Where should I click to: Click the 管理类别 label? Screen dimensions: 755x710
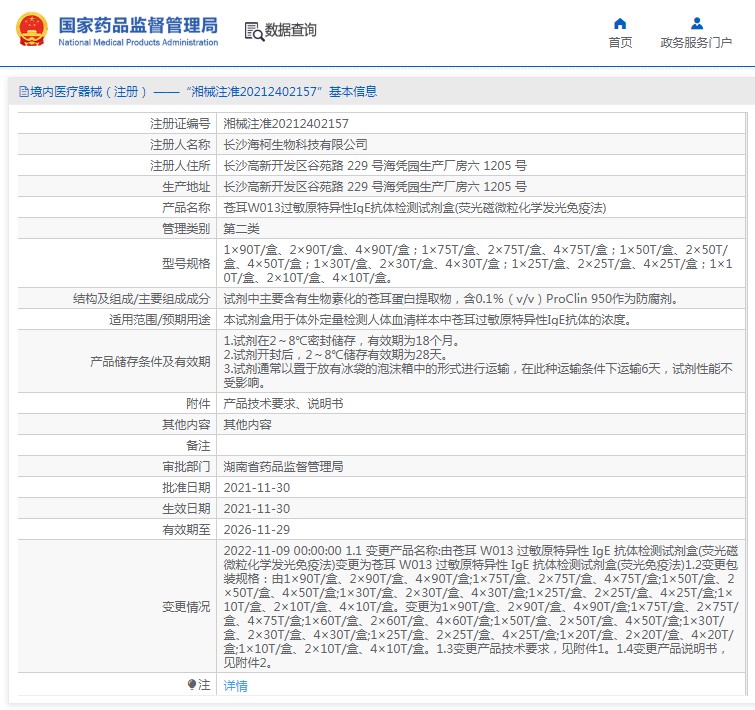pos(186,229)
